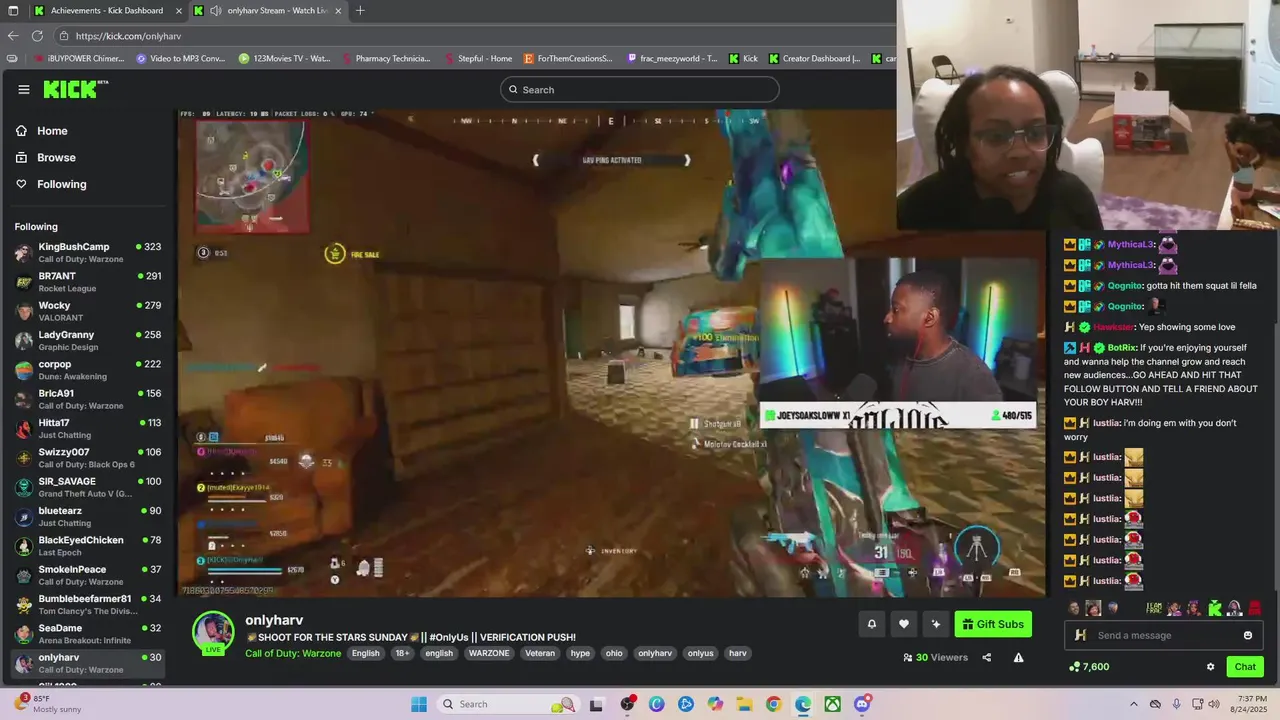Close the onlyharv Stream tab
Screen dimensions: 1280x720
[x=337, y=10]
